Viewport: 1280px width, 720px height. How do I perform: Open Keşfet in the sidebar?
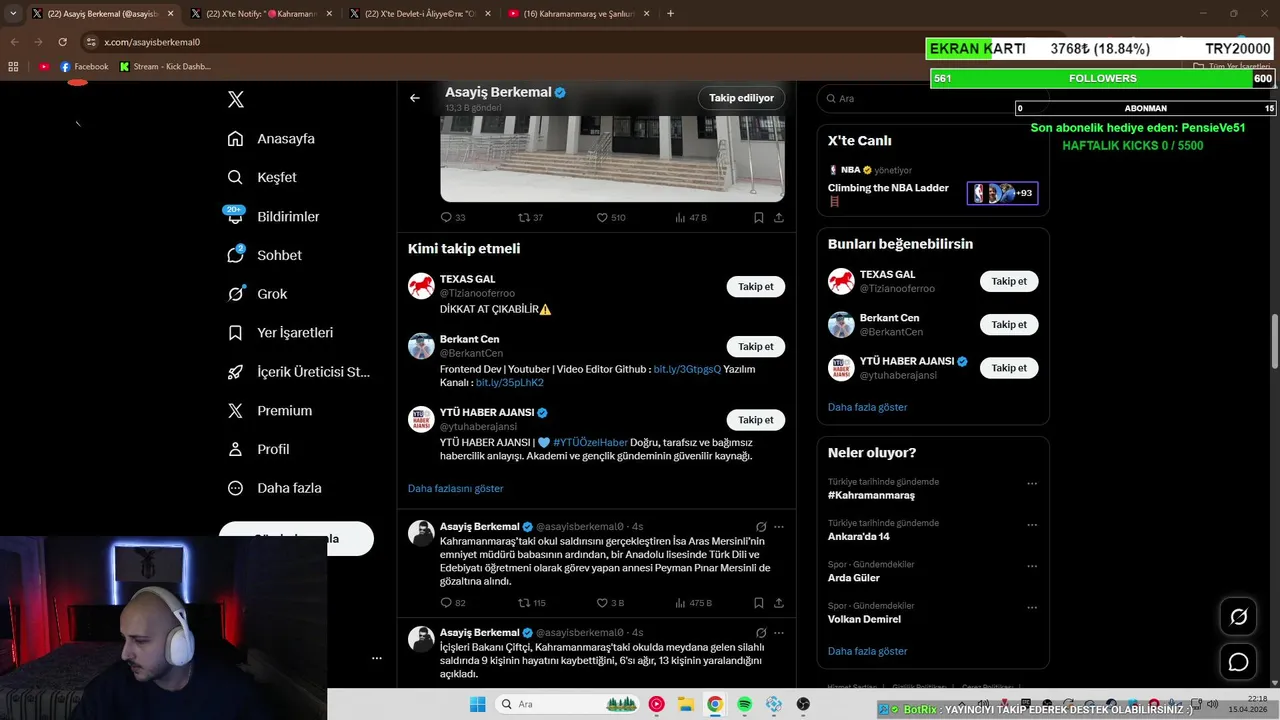point(262,177)
